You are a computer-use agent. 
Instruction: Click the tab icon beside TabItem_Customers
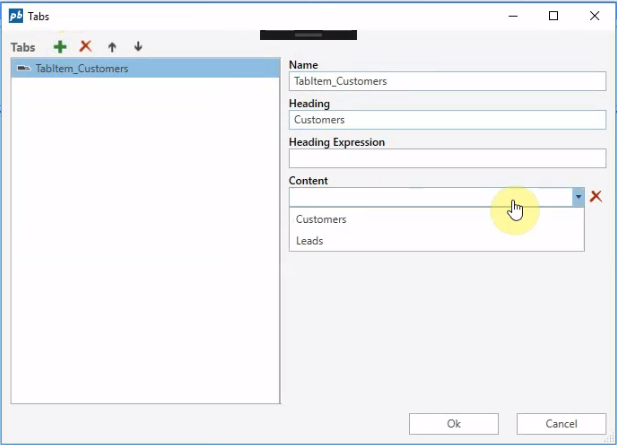pyautogui.click(x=23, y=69)
